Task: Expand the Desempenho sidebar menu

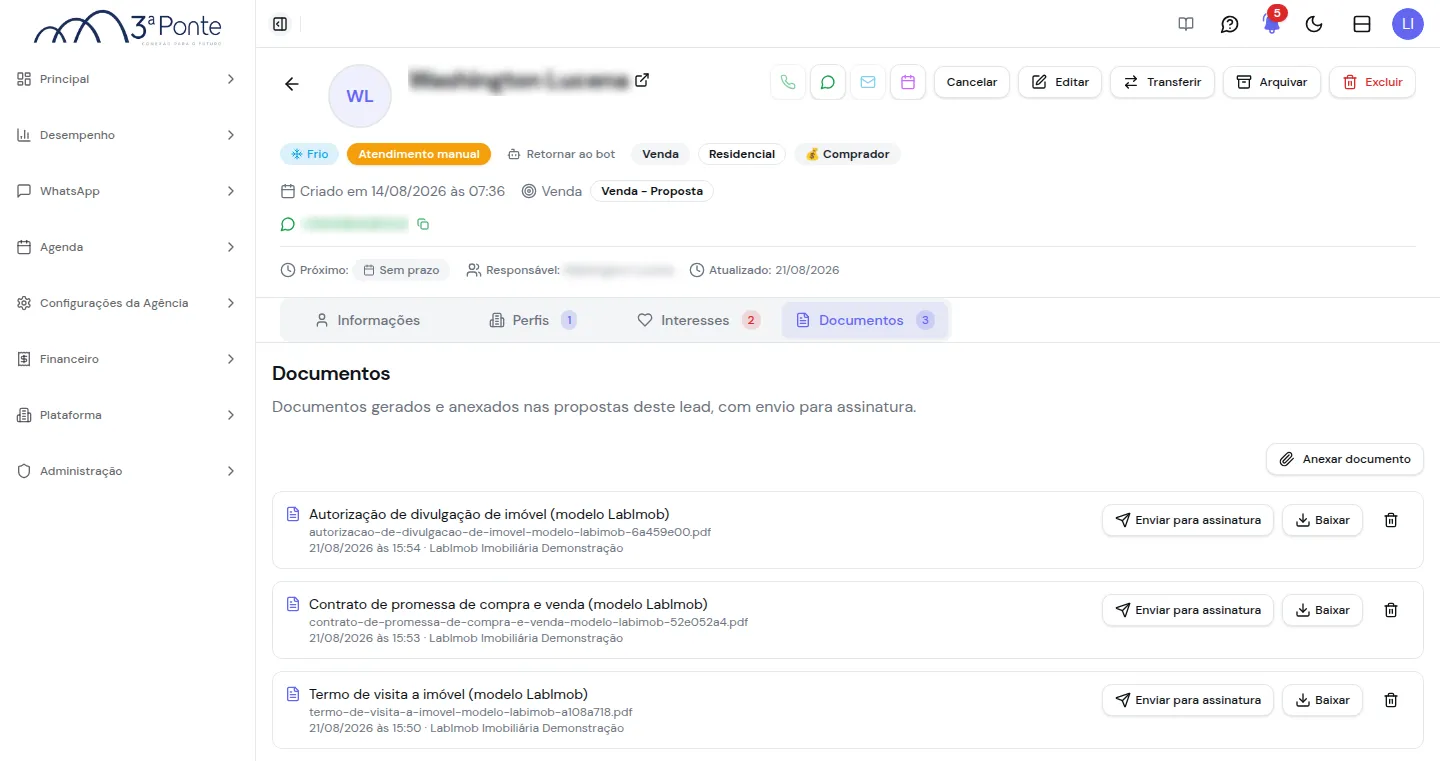Action: point(127,135)
